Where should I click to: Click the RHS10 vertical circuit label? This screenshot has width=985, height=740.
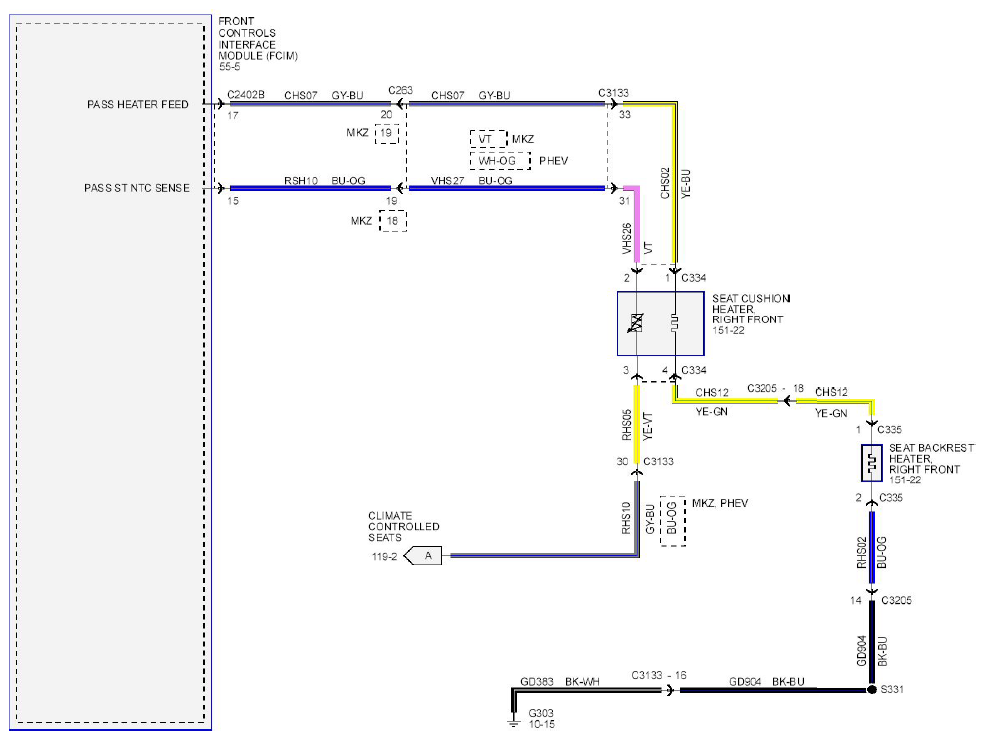click(x=626, y=518)
